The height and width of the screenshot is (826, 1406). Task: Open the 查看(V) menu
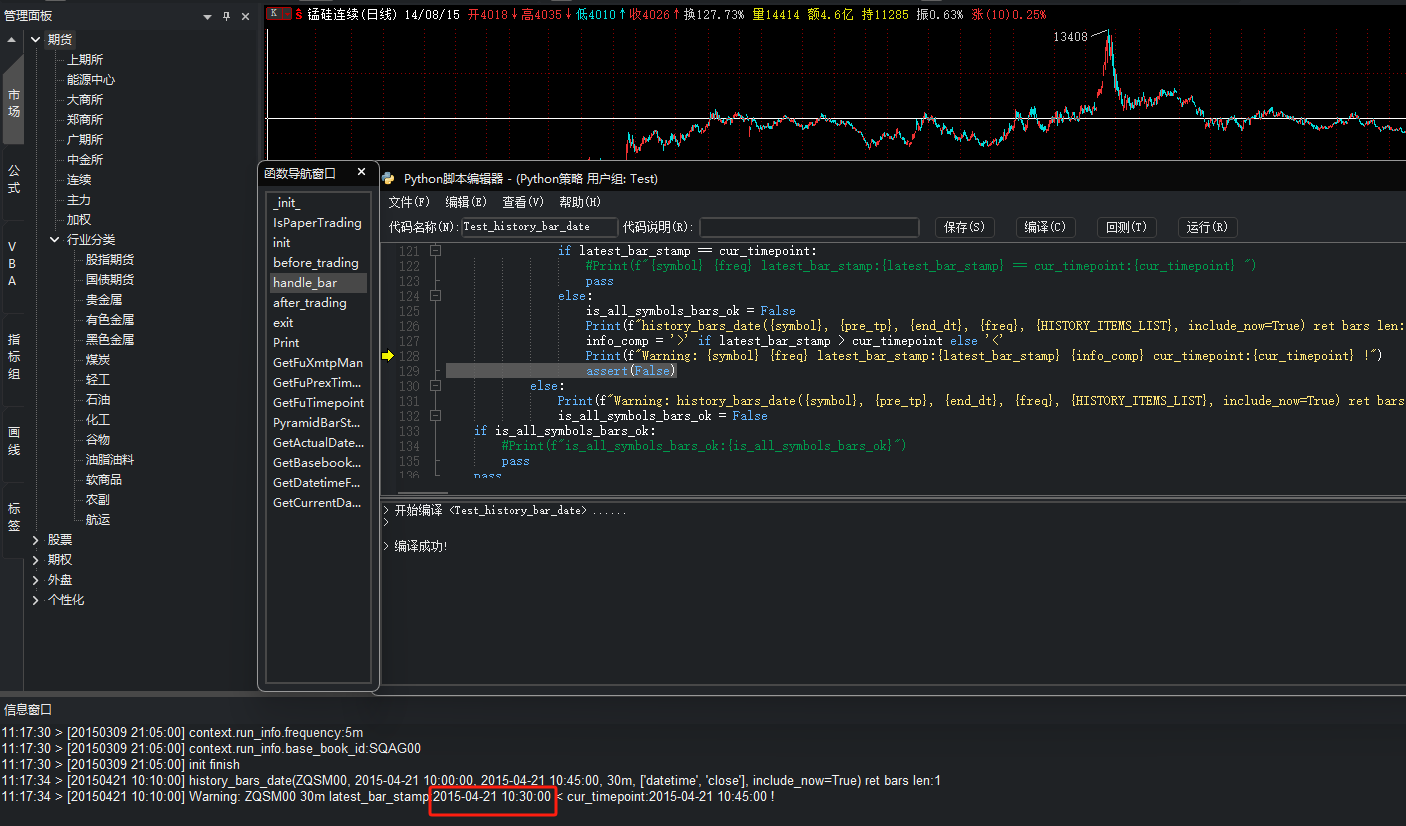tap(523, 202)
